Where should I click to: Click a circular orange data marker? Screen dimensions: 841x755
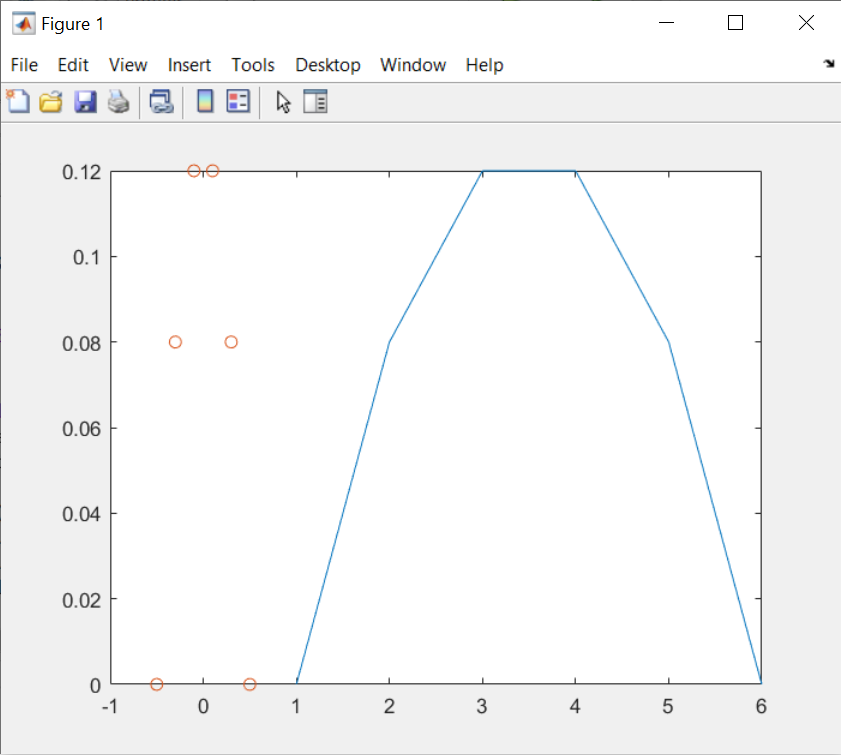coord(176,341)
